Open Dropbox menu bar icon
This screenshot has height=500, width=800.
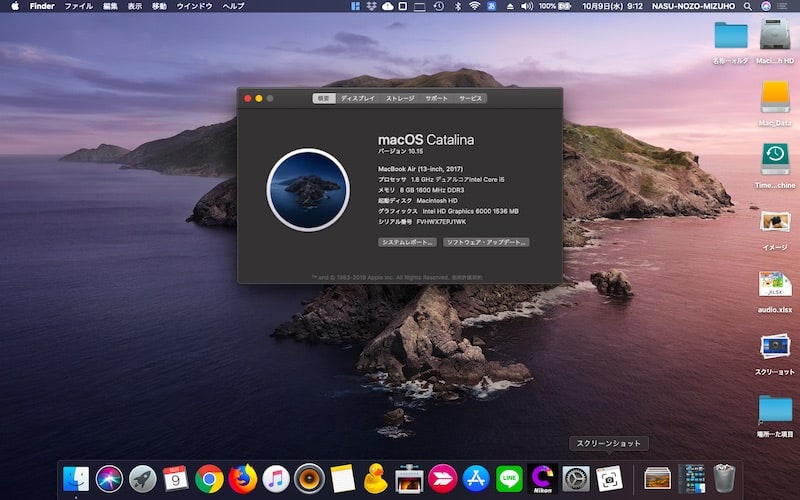(371, 6)
